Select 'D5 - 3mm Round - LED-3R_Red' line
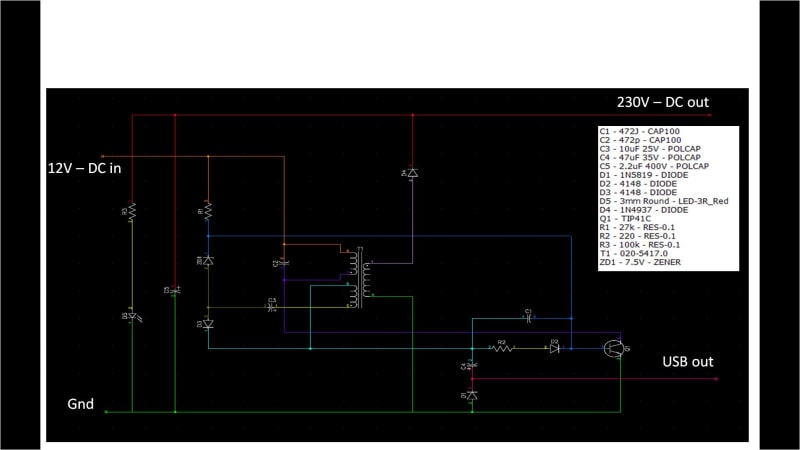The width and height of the screenshot is (800, 450). coord(664,201)
